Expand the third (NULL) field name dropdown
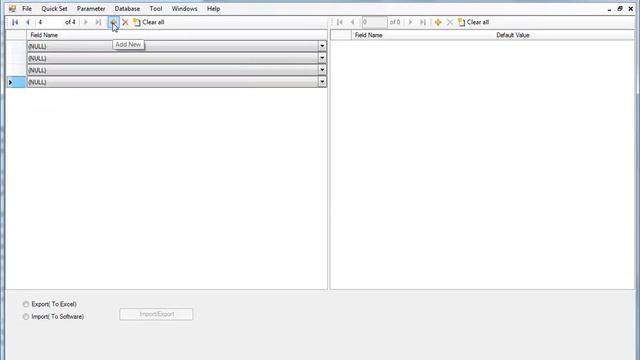Image resolution: width=640 pixels, height=360 pixels. (322, 70)
